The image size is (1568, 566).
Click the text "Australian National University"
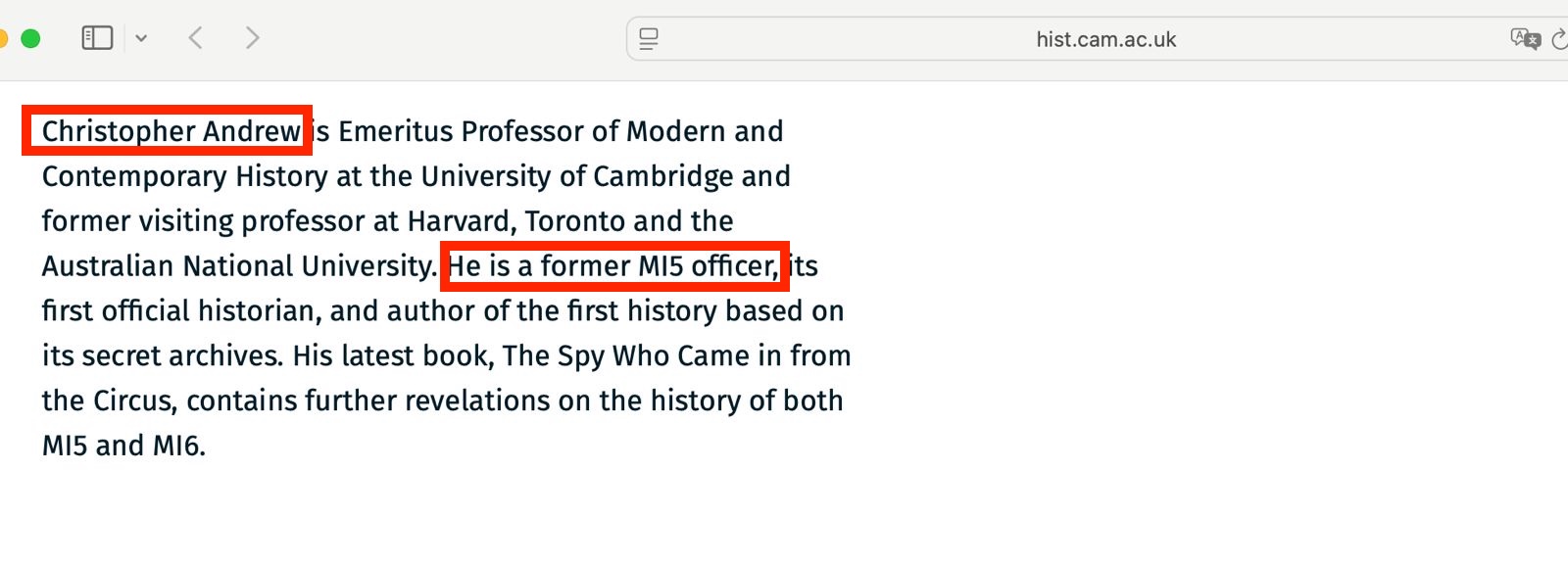(x=237, y=266)
